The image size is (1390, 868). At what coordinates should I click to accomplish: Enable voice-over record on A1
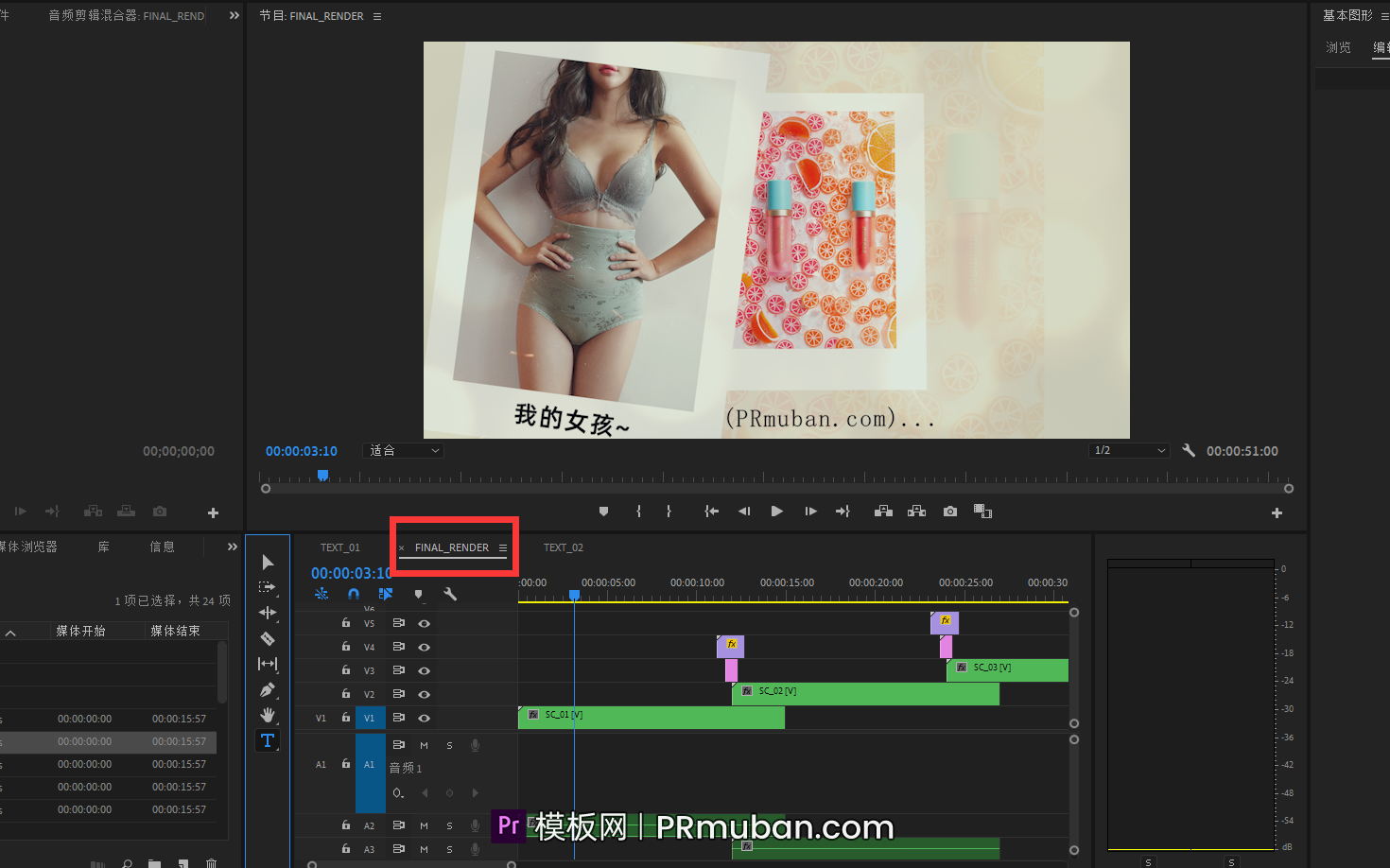tap(476, 745)
